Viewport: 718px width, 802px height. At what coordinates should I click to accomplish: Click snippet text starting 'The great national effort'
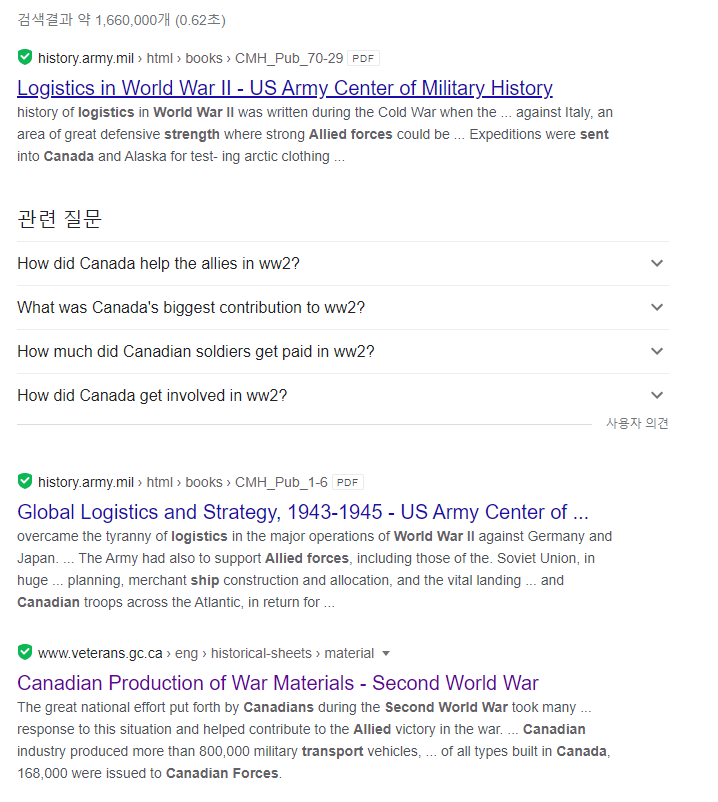coord(314,740)
